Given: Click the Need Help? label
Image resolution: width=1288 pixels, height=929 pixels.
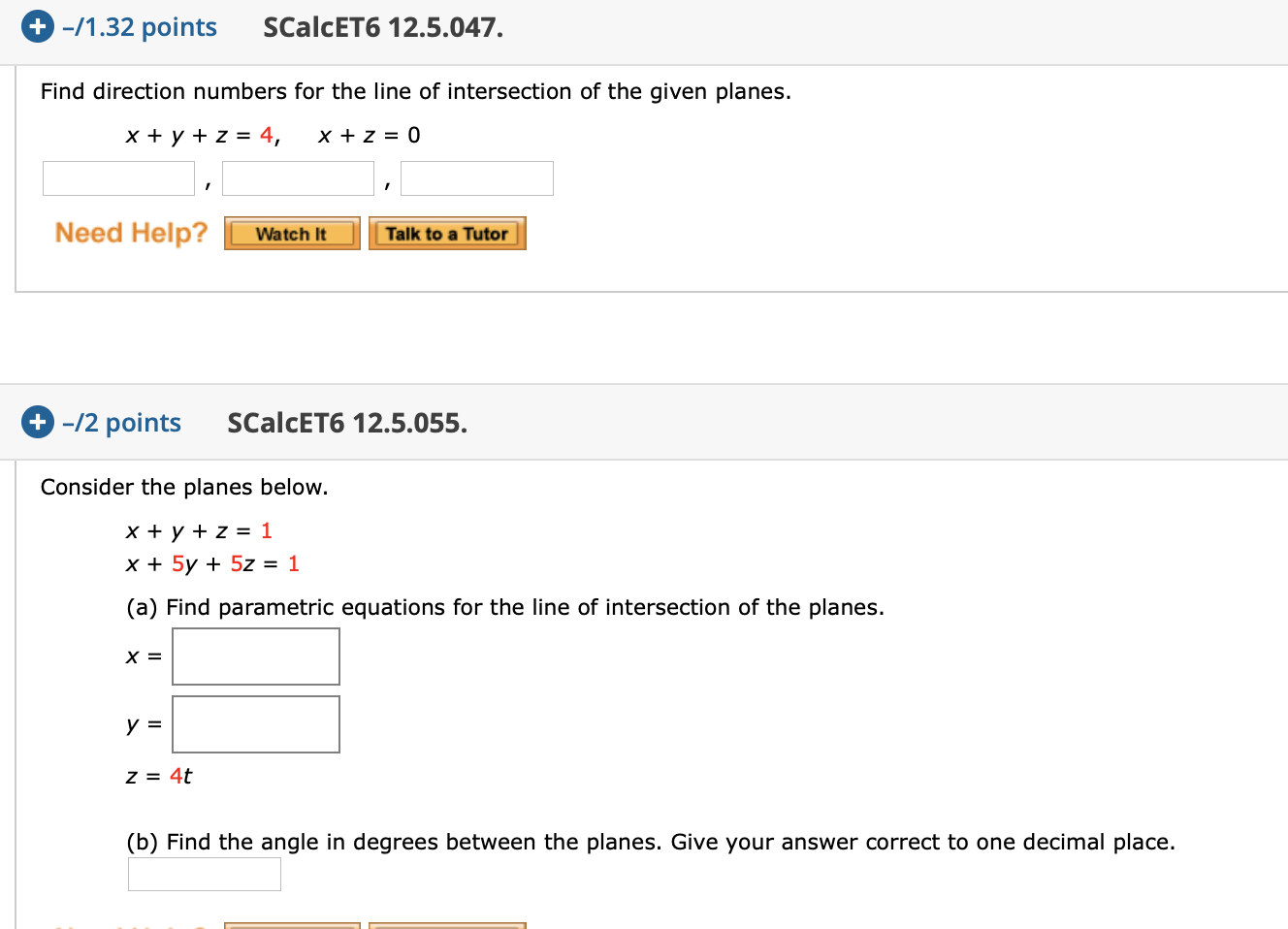Looking at the screenshot, I should pyautogui.click(x=131, y=233).
